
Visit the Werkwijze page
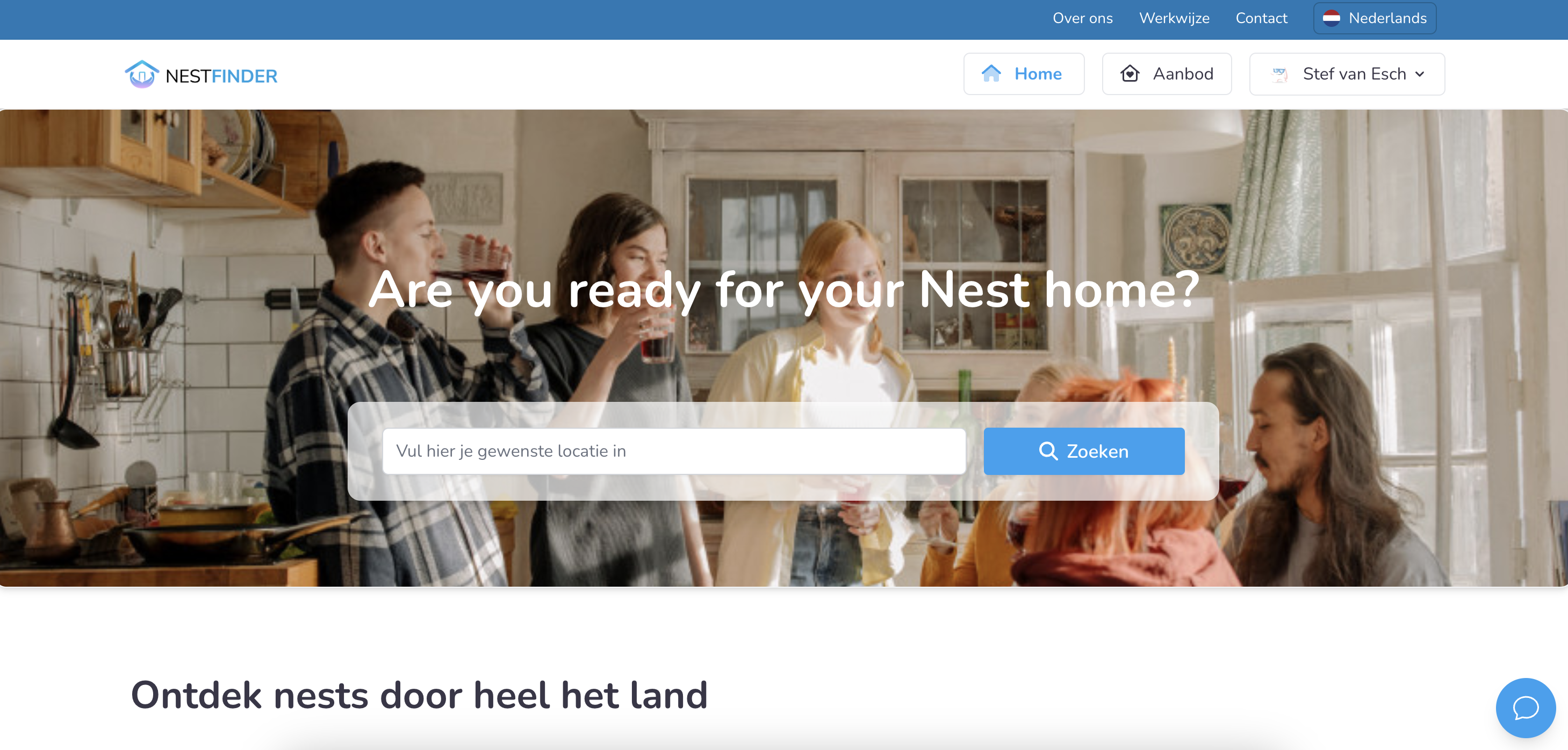(x=1174, y=18)
